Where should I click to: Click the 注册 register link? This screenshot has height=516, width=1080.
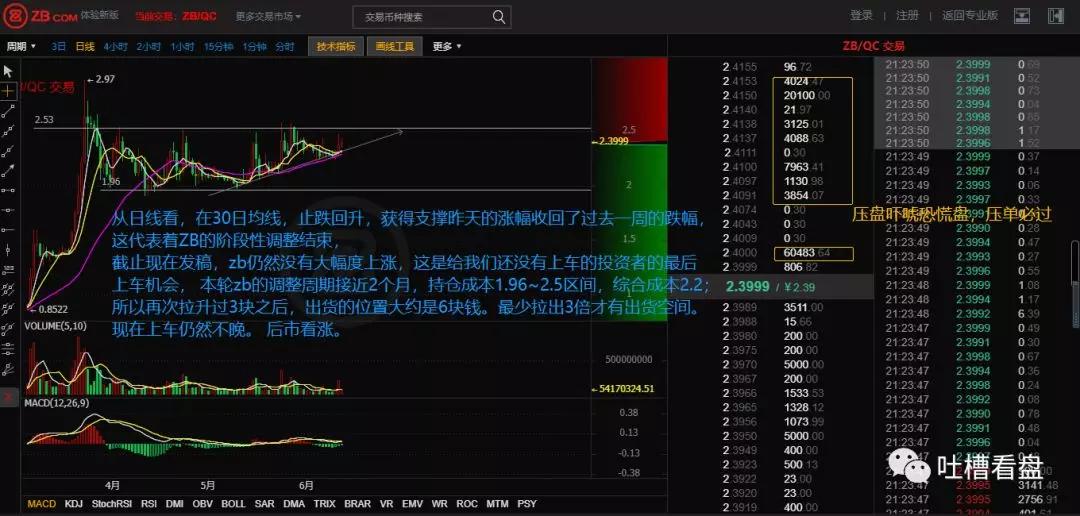[x=907, y=15]
